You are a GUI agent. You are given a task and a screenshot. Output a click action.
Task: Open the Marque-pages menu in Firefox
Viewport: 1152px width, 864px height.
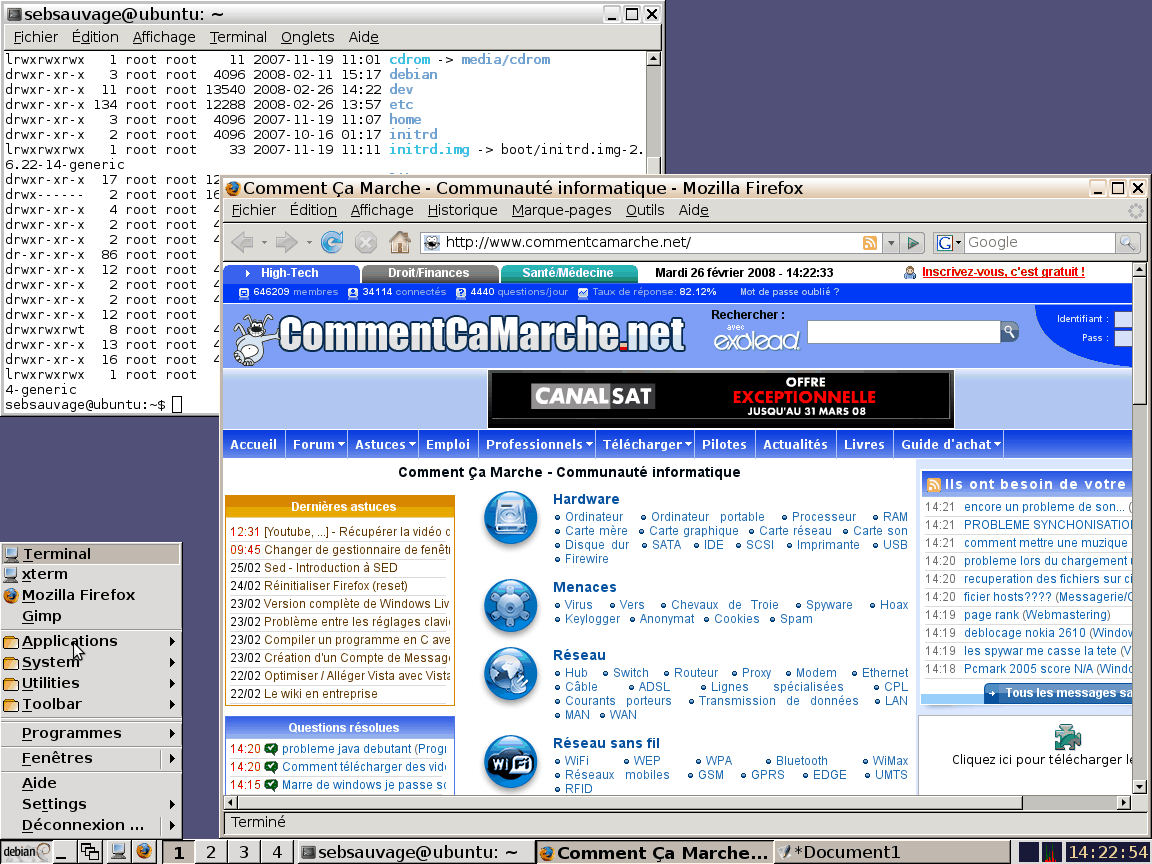point(561,210)
